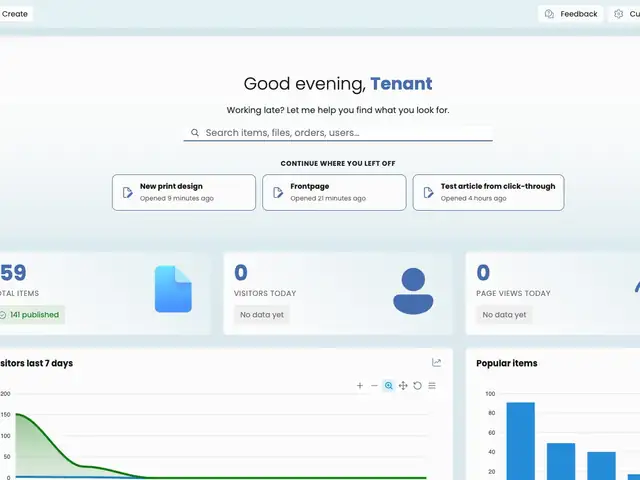Open the Frontpage recent item card

coord(334,192)
